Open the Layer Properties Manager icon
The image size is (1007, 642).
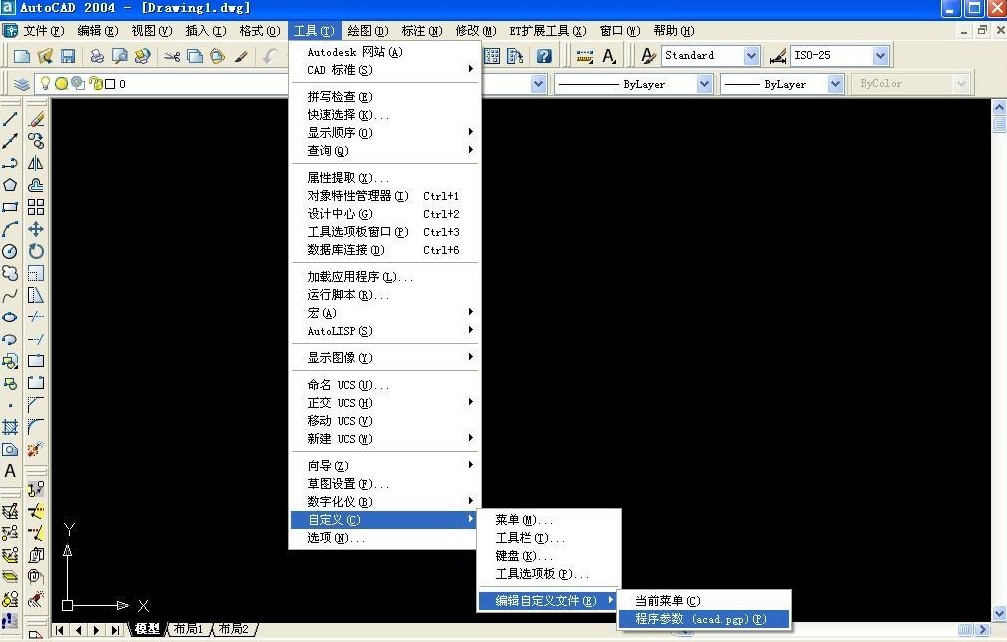point(22,83)
